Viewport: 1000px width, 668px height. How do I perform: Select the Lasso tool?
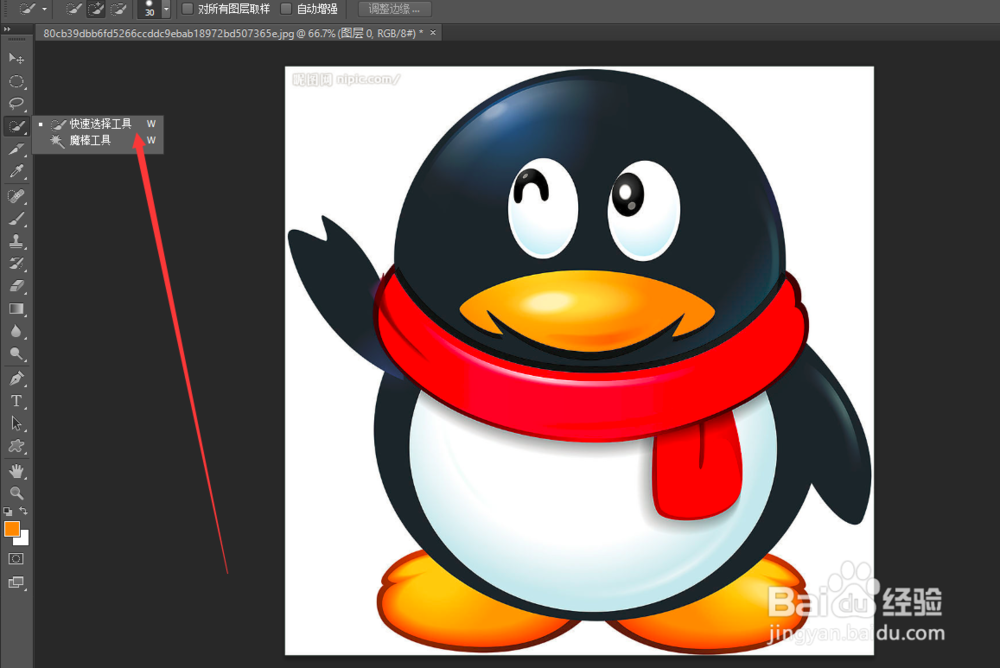coord(16,103)
